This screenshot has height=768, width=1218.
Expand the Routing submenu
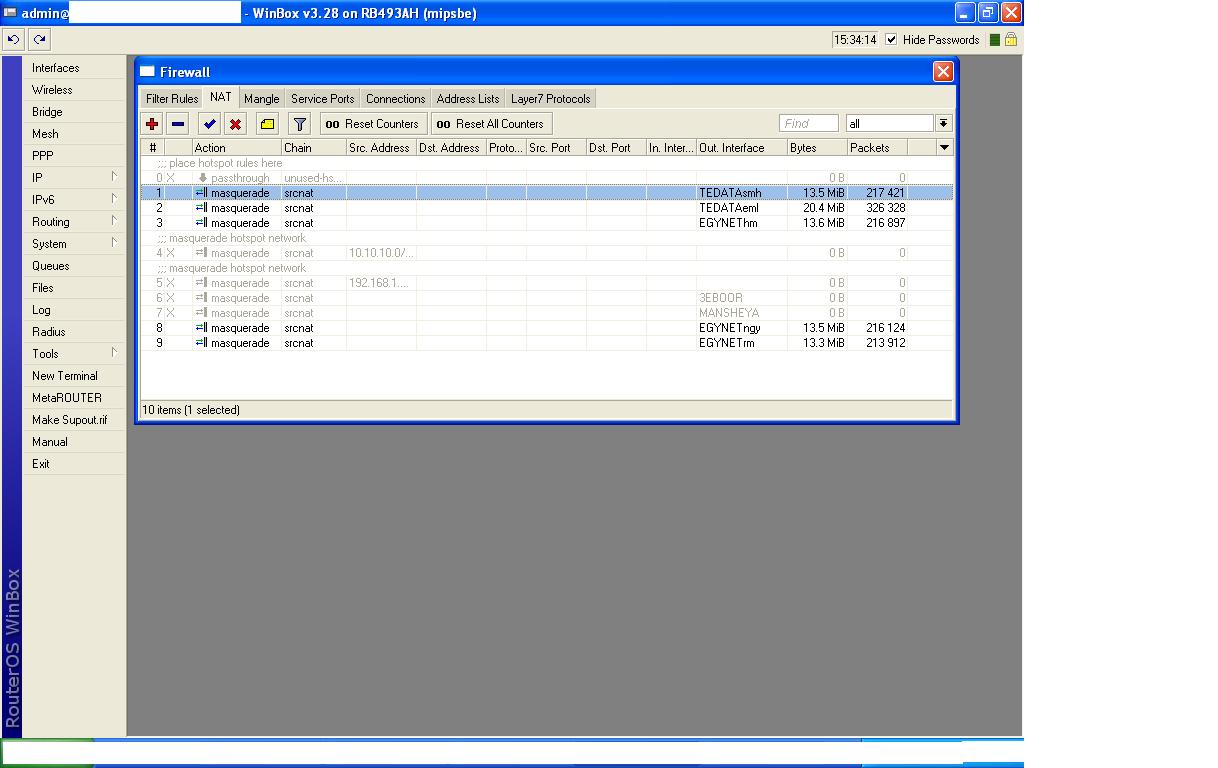coord(74,222)
